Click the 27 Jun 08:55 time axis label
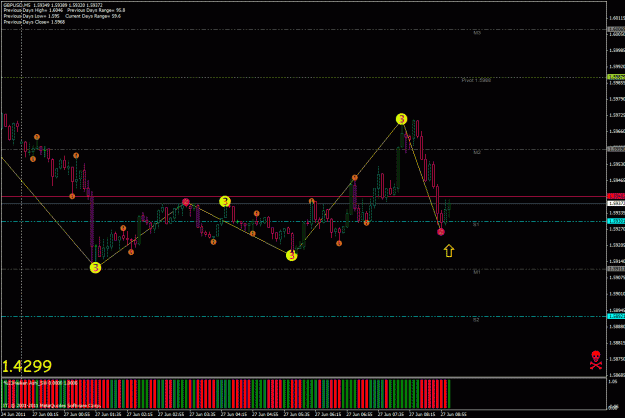625x418 pixels. click(x=453, y=414)
